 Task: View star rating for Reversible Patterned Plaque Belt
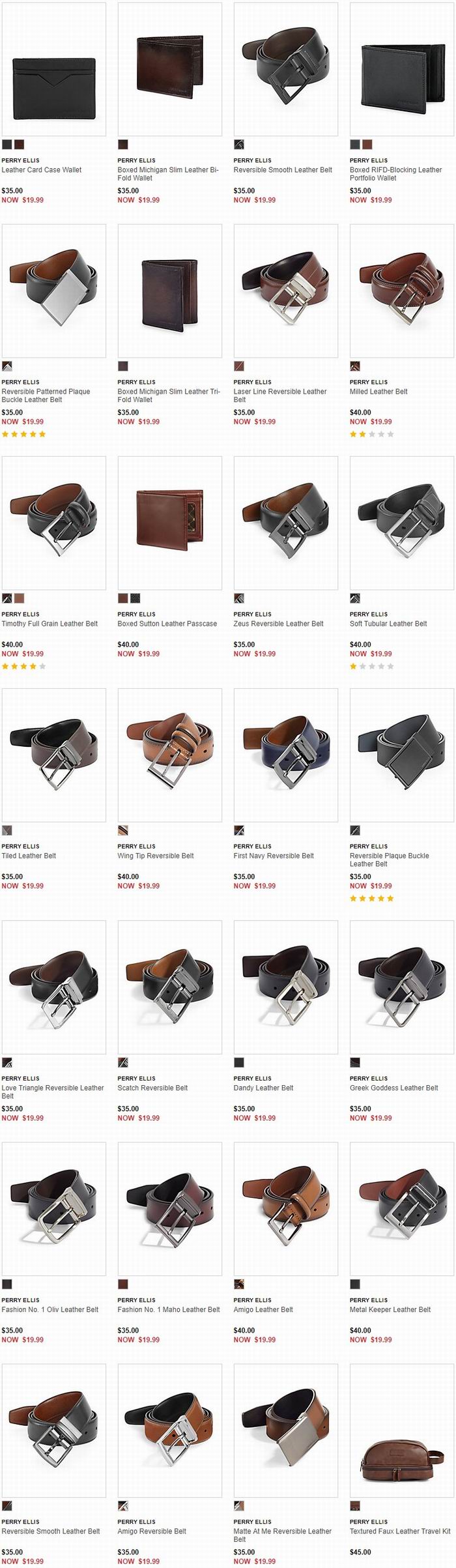click(x=24, y=434)
